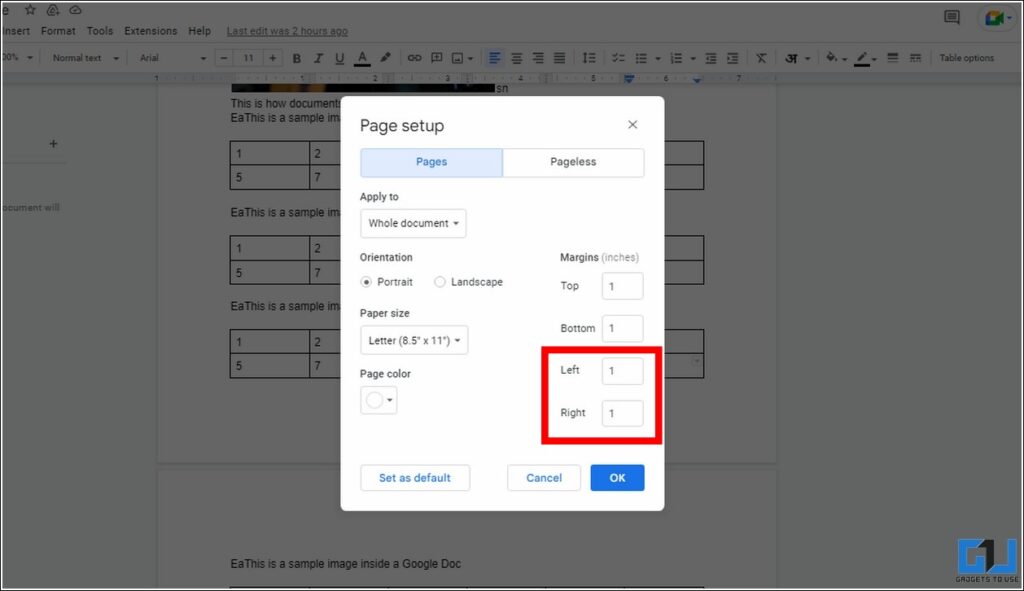
Task: Cancel the Page setup dialog
Action: coord(544,478)
